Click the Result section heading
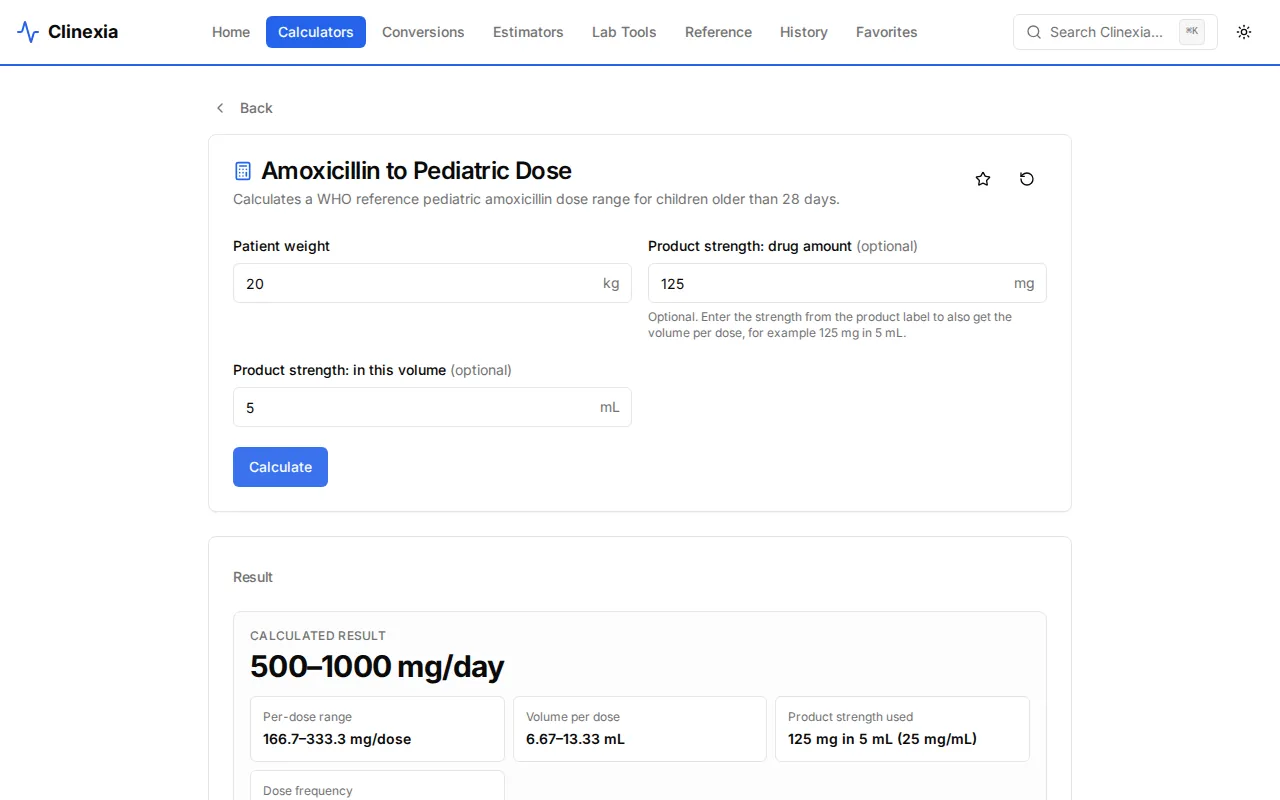The image size is (1280, 800). [253, 577]
